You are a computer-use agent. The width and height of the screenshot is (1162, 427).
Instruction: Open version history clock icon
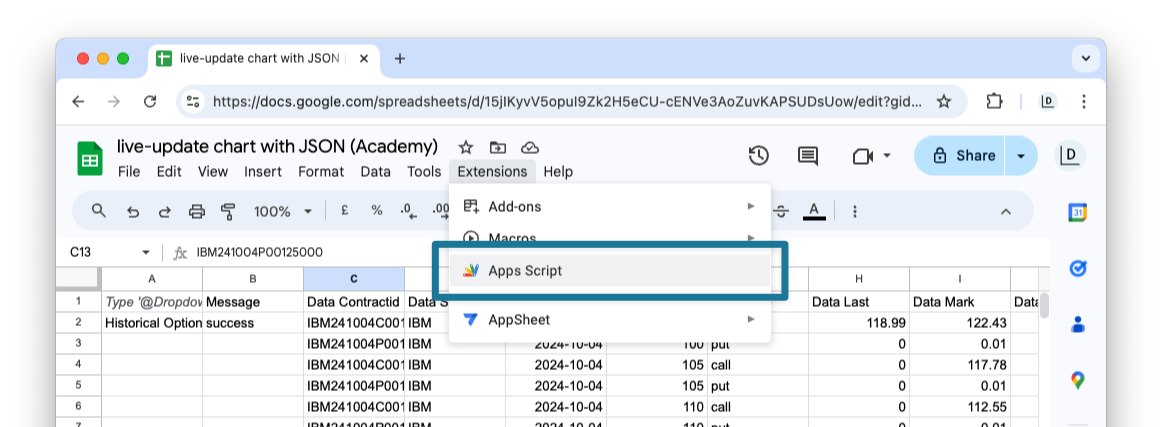(x=759, y=156)
